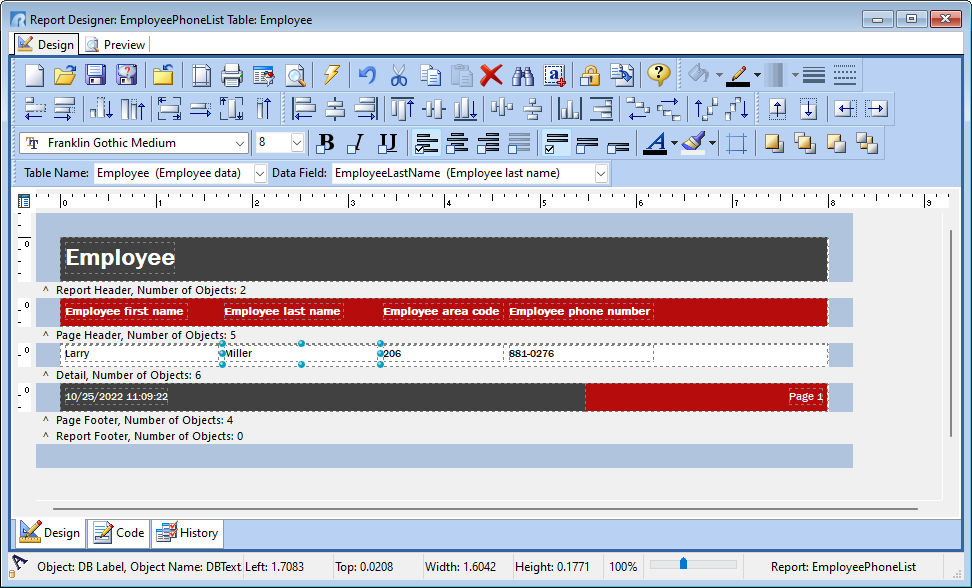Align selected objects to right edges
Viewport: 972px width, 588px height.
[x=366, y=109]
